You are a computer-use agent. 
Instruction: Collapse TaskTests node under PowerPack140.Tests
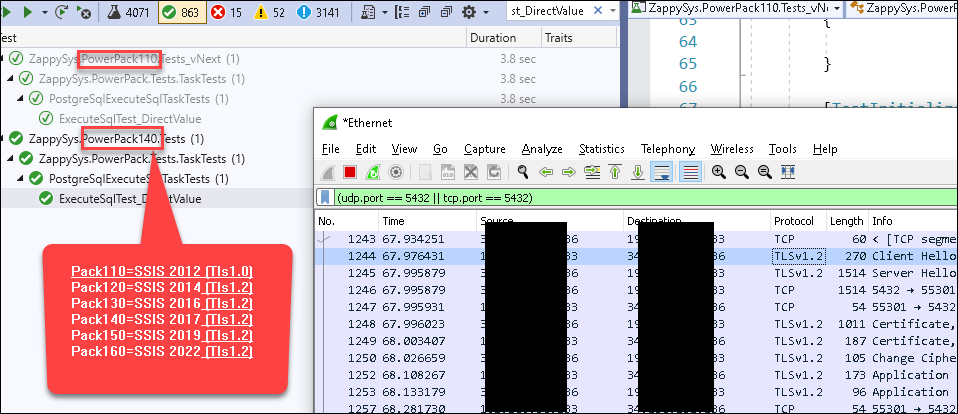point(10,159)
